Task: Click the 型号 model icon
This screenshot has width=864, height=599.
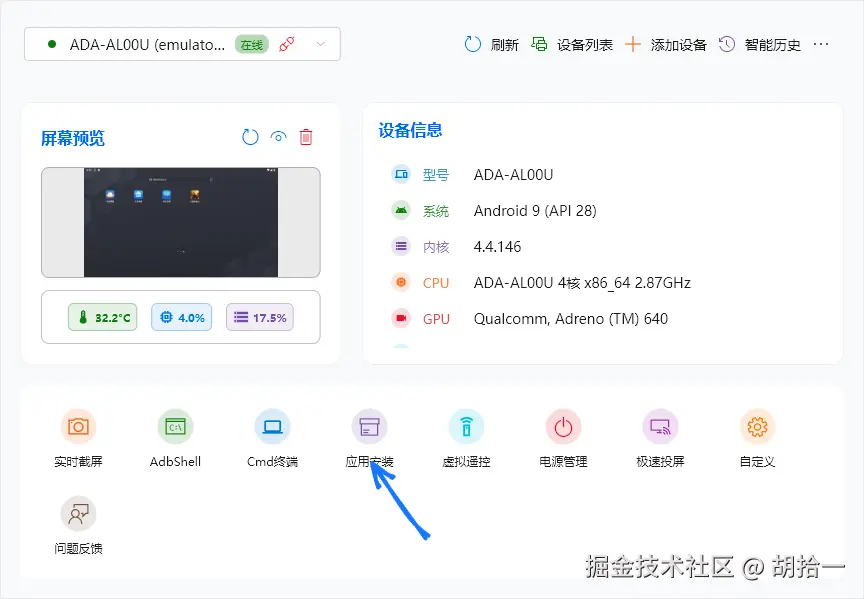Action: [401, 175]
